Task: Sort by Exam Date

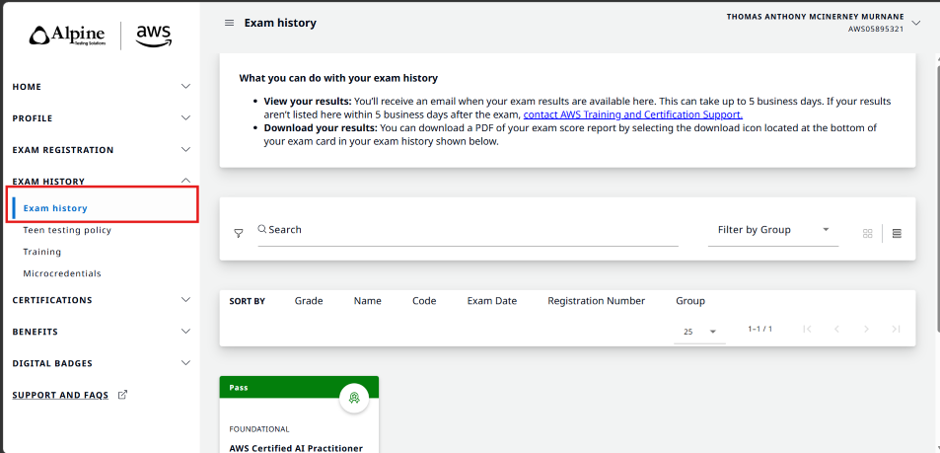Action: point(492,301)
